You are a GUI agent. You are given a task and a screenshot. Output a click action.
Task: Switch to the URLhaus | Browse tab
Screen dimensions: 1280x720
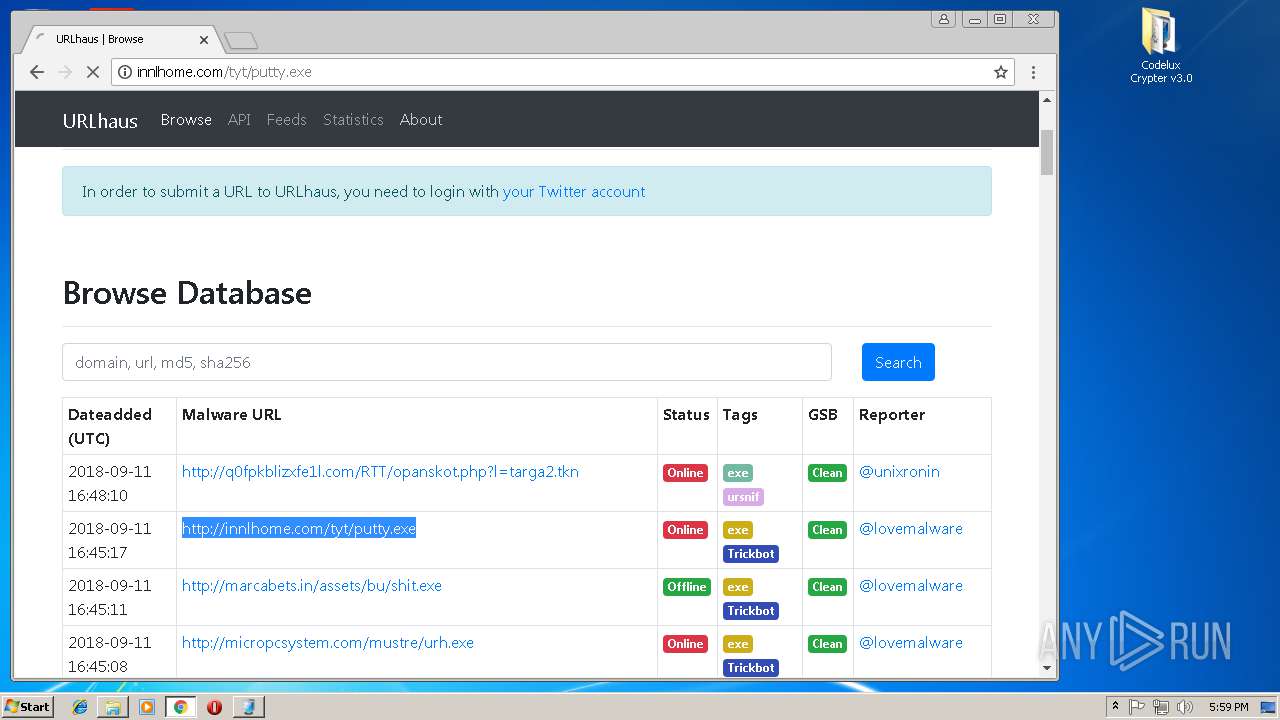coord(120,40)
